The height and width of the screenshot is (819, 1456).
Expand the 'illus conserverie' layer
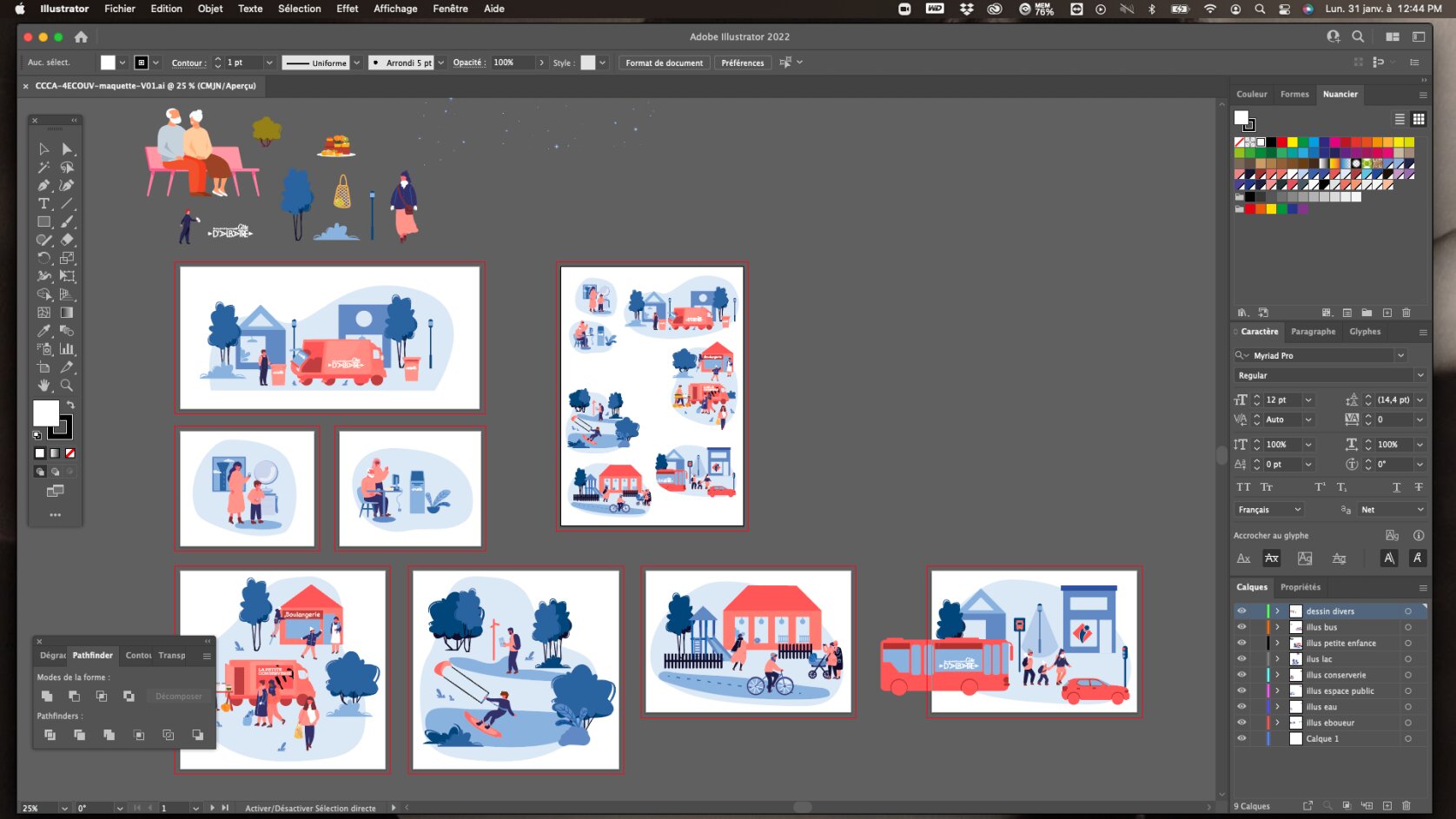1277,675
